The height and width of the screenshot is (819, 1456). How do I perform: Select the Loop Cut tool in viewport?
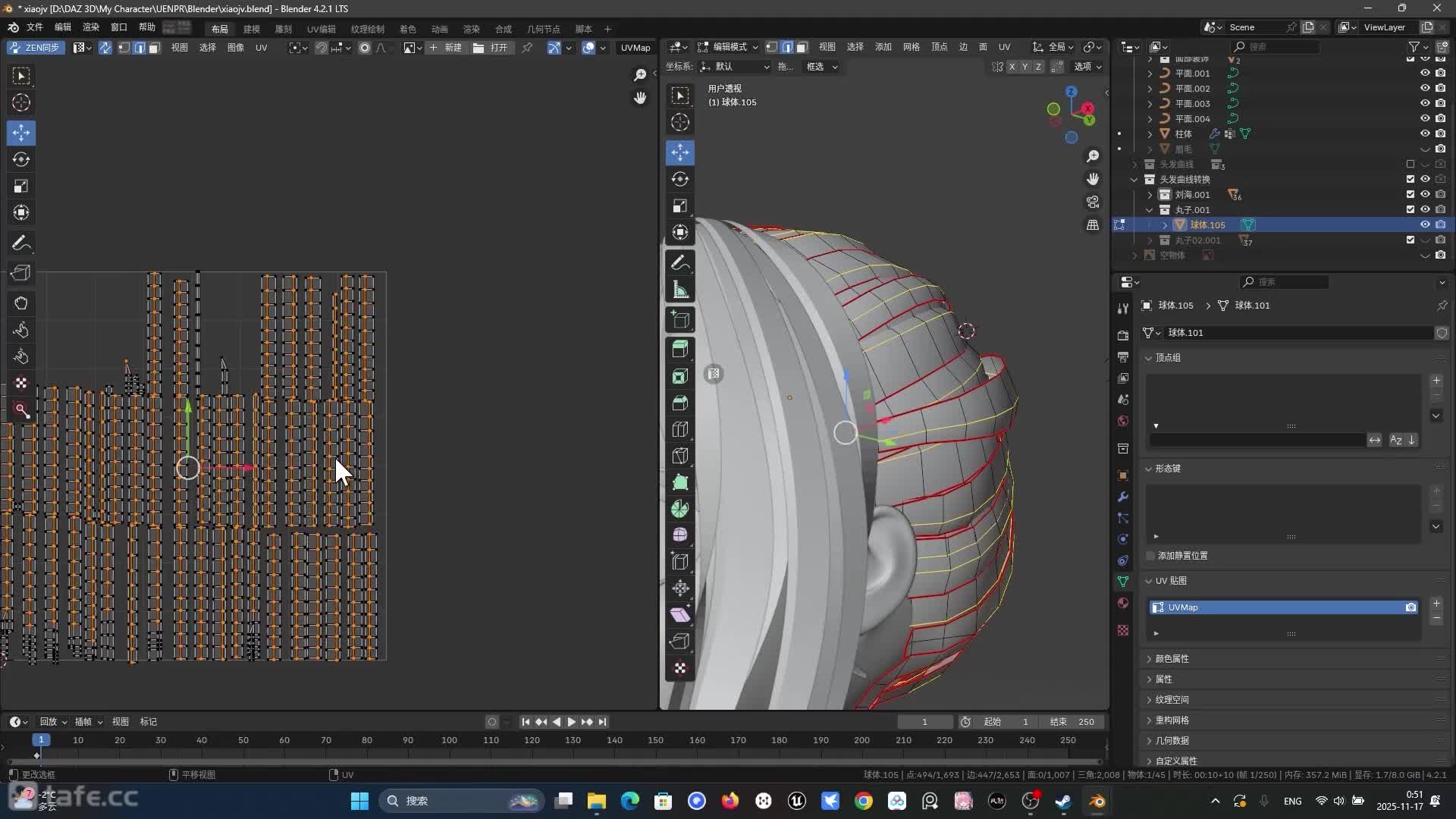coord(680,429)
